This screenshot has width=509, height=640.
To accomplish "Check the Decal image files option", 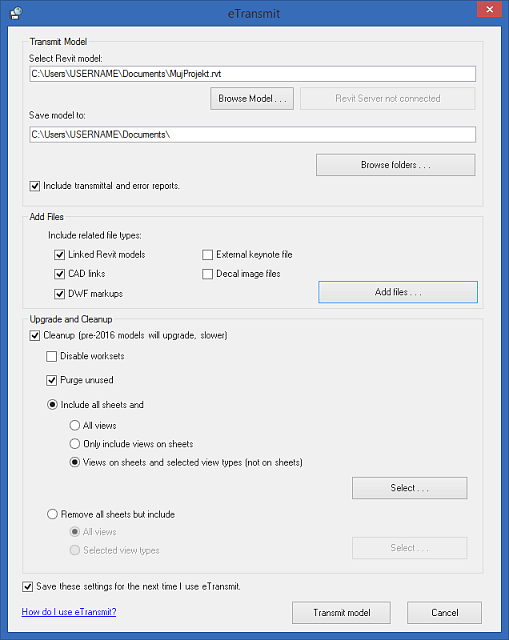I will pyautogui.click(x=207, y=274).
